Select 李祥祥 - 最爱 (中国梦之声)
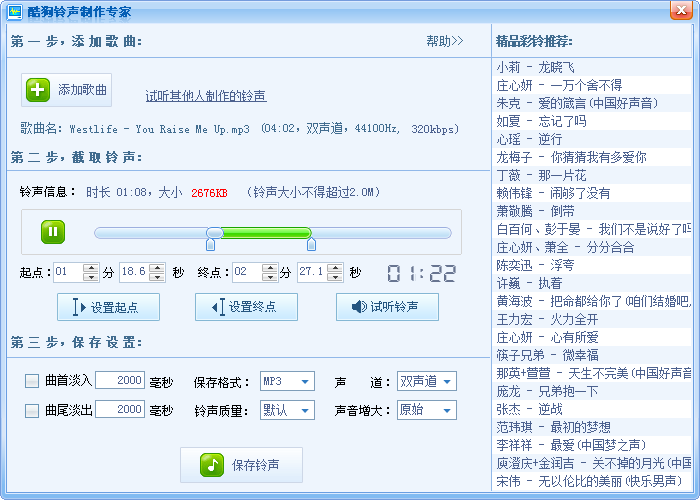 (592, 445)
